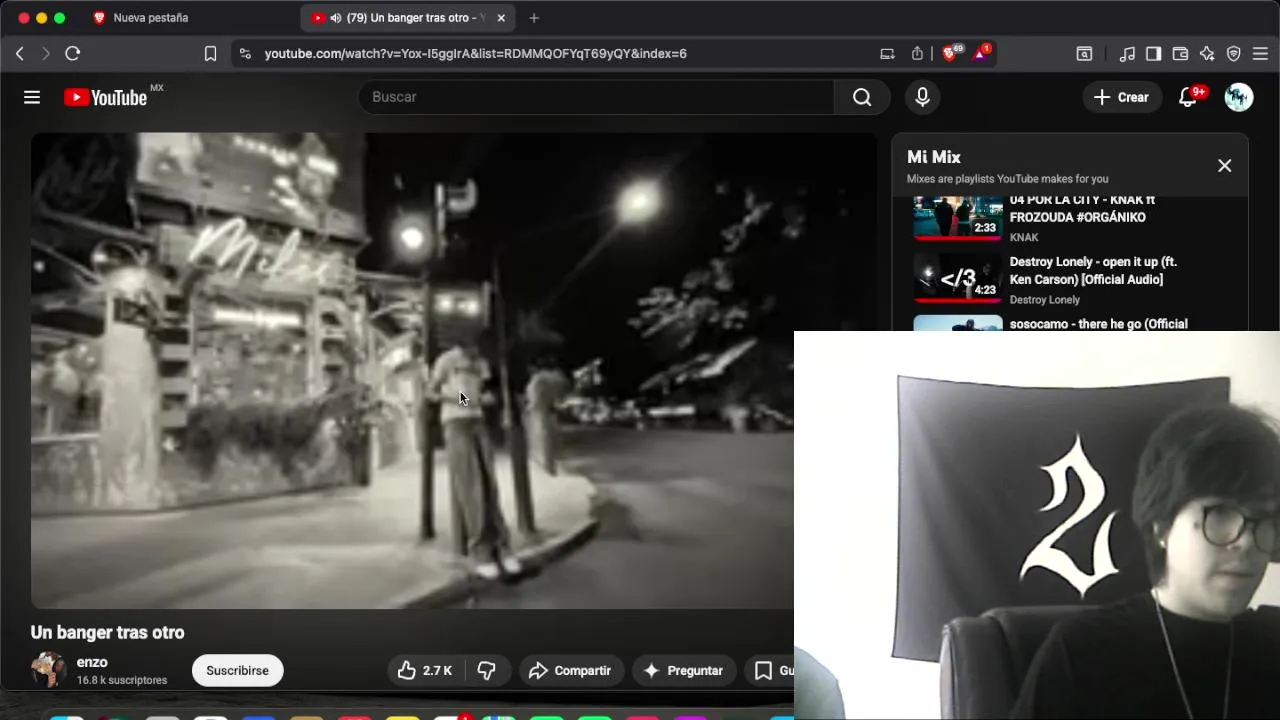
Task: Click the Crear button
Action: (1121, 97)
